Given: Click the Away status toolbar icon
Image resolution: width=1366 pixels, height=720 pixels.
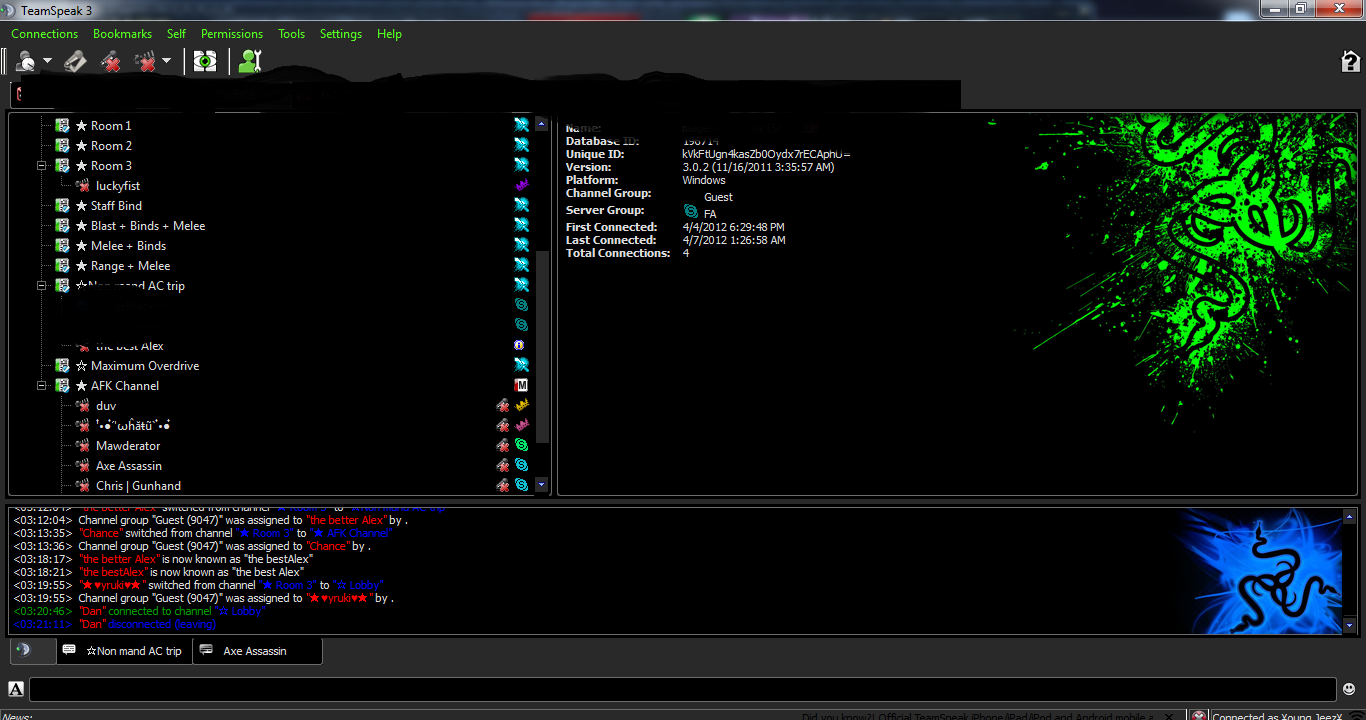Looking at the screenshot, I should coord(27,62).
